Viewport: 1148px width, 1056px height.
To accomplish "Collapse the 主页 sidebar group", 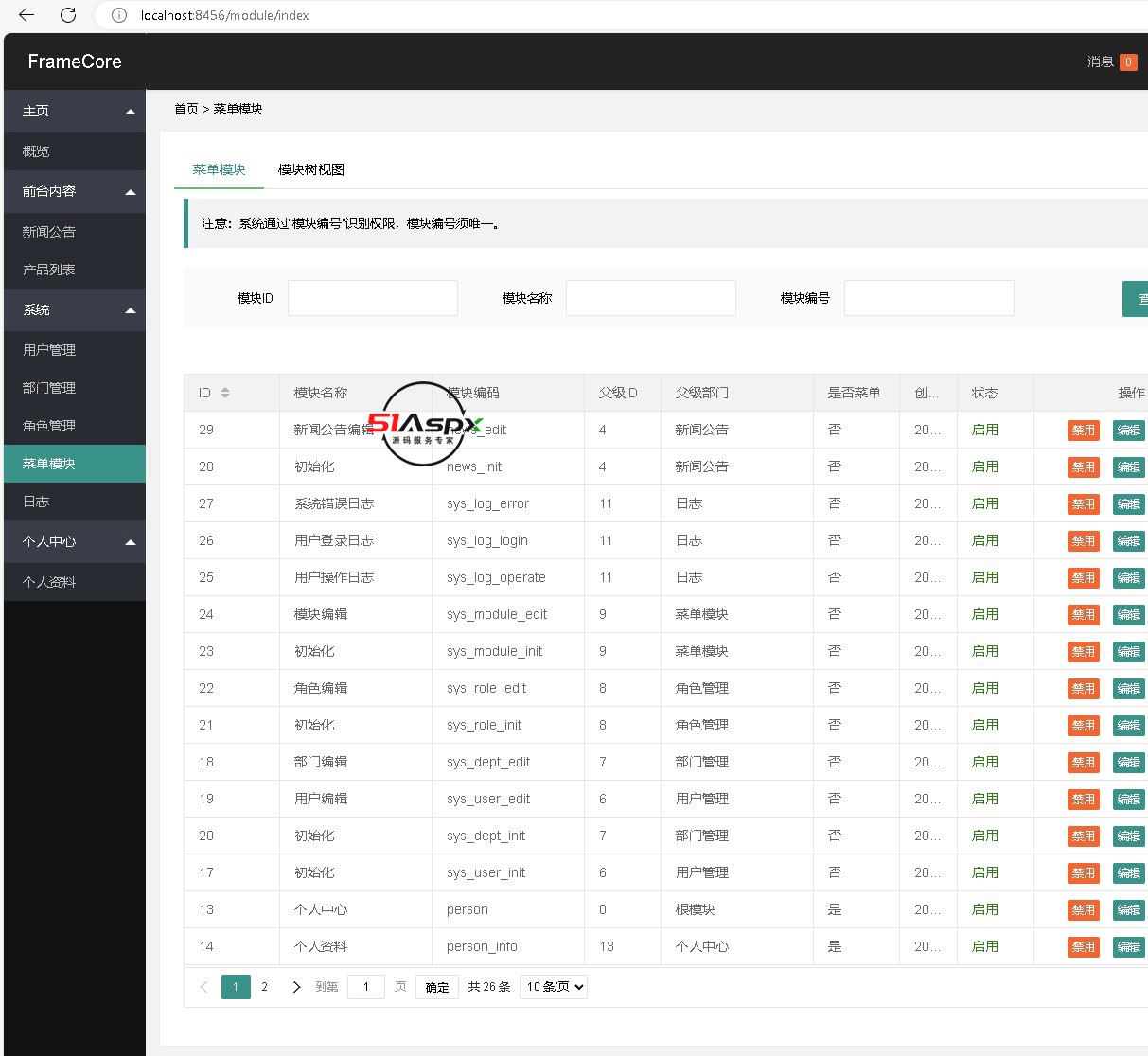I will 75,112.
